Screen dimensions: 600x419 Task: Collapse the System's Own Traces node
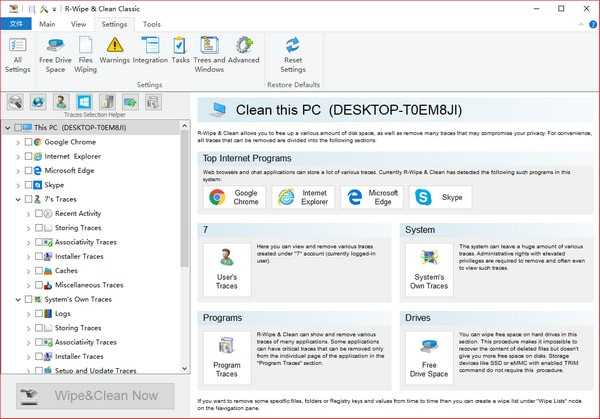pos(16,299)
